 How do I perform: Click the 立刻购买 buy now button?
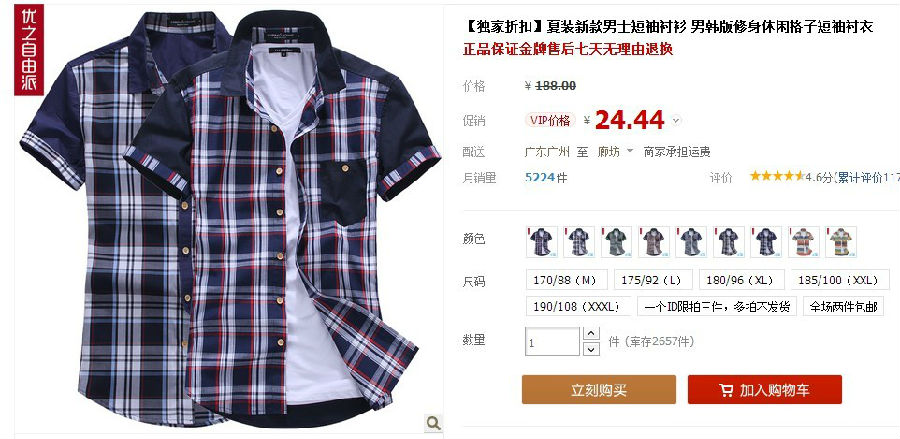click(599, 390)
